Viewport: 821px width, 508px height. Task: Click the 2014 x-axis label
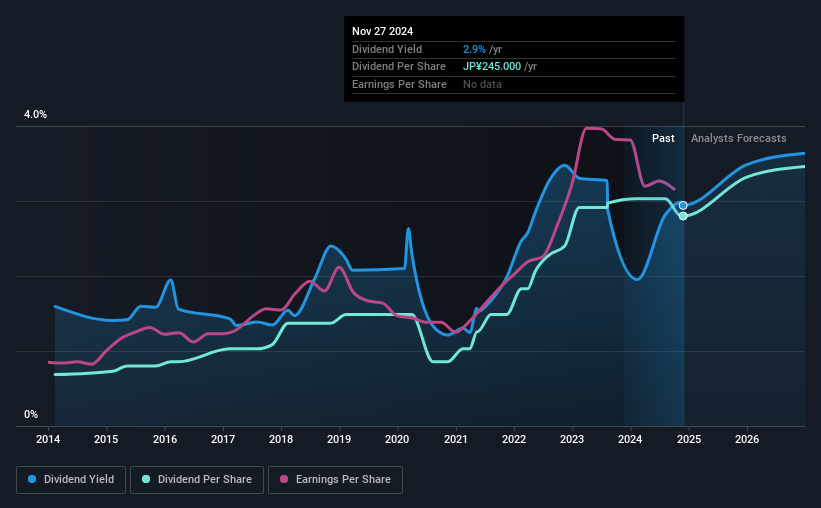[48, 439]
